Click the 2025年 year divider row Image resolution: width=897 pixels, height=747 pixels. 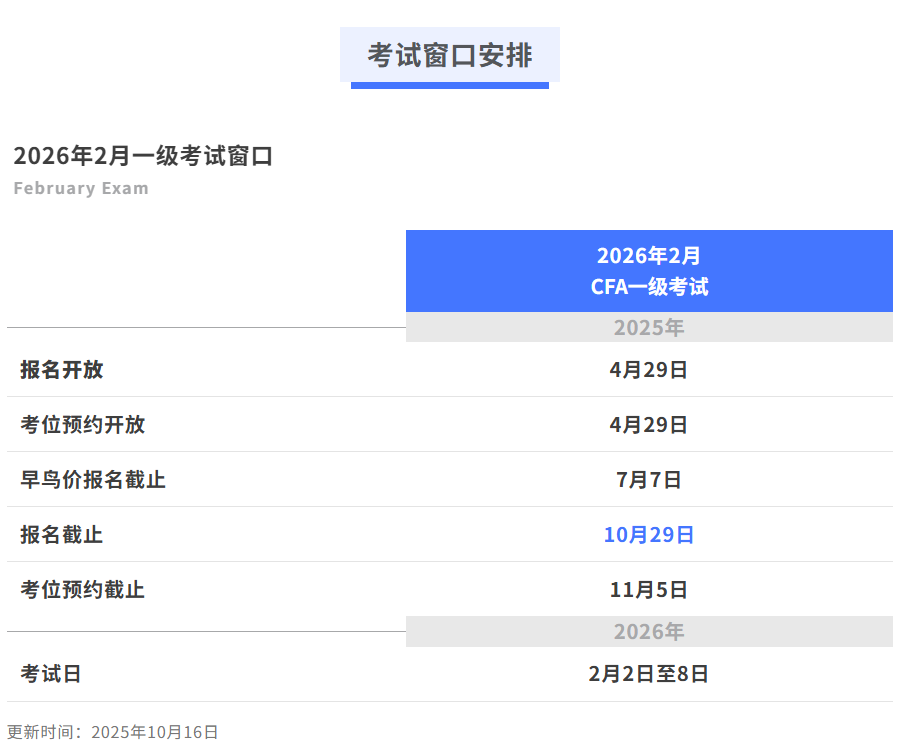[x=649, y=327]
